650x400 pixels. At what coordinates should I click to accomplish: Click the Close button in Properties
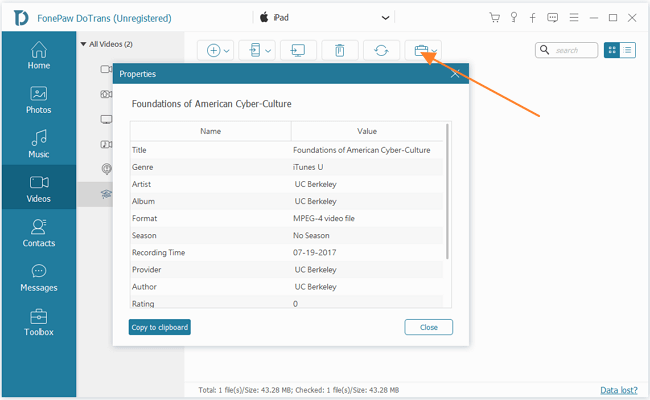pos(429,327)
